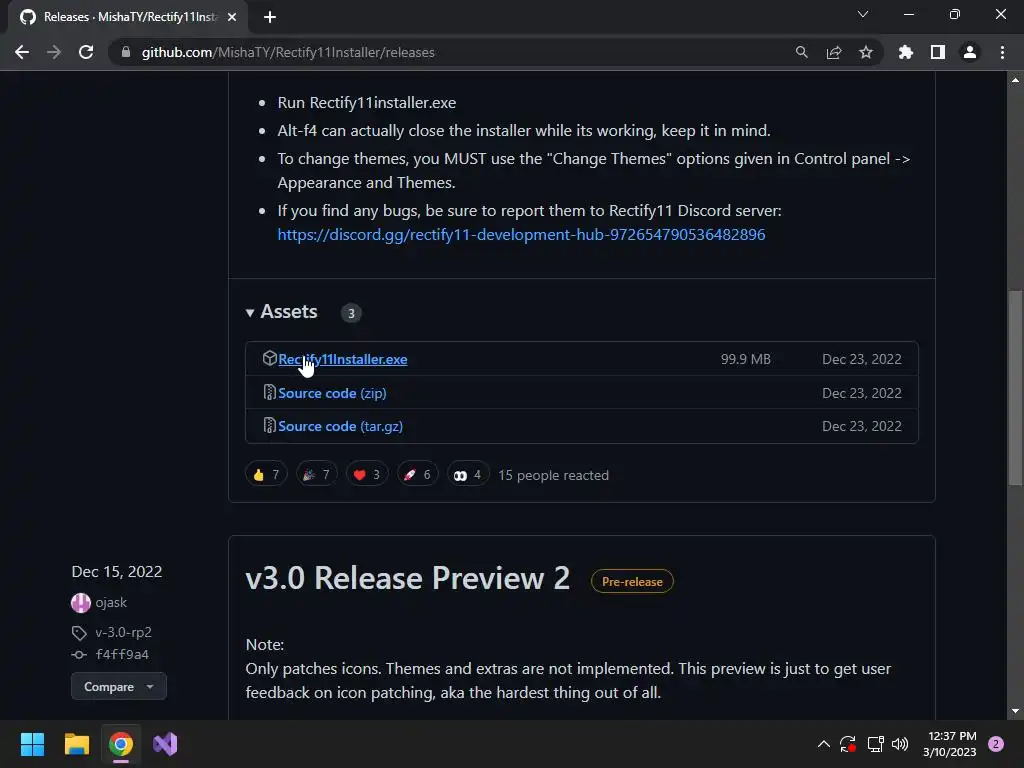The width and height of the screenshot is (1024, 768).
Task: Click the Pre-release badge
Action: (x=632, y=581)
